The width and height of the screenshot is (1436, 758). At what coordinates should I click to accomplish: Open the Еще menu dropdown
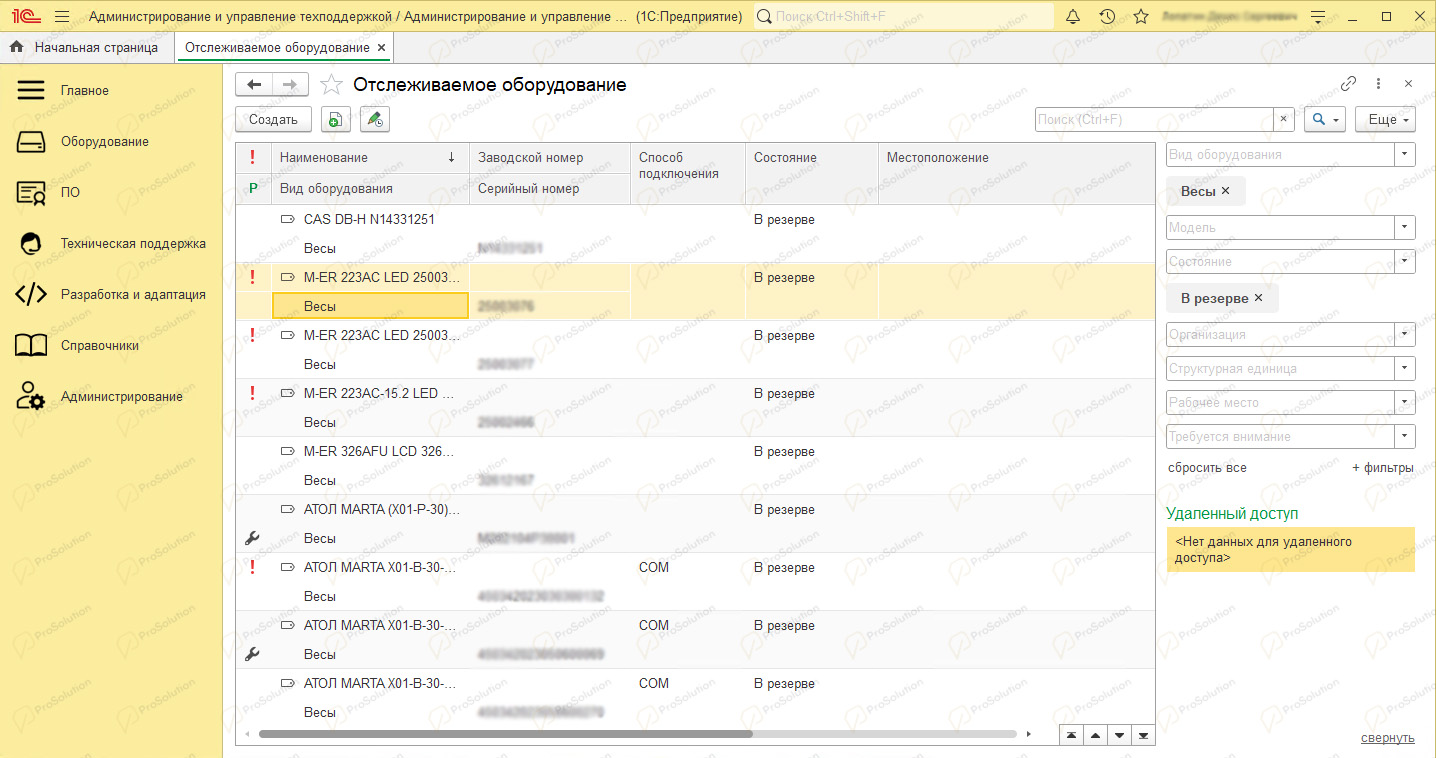pyautogui.click(x=1385, y=119)
